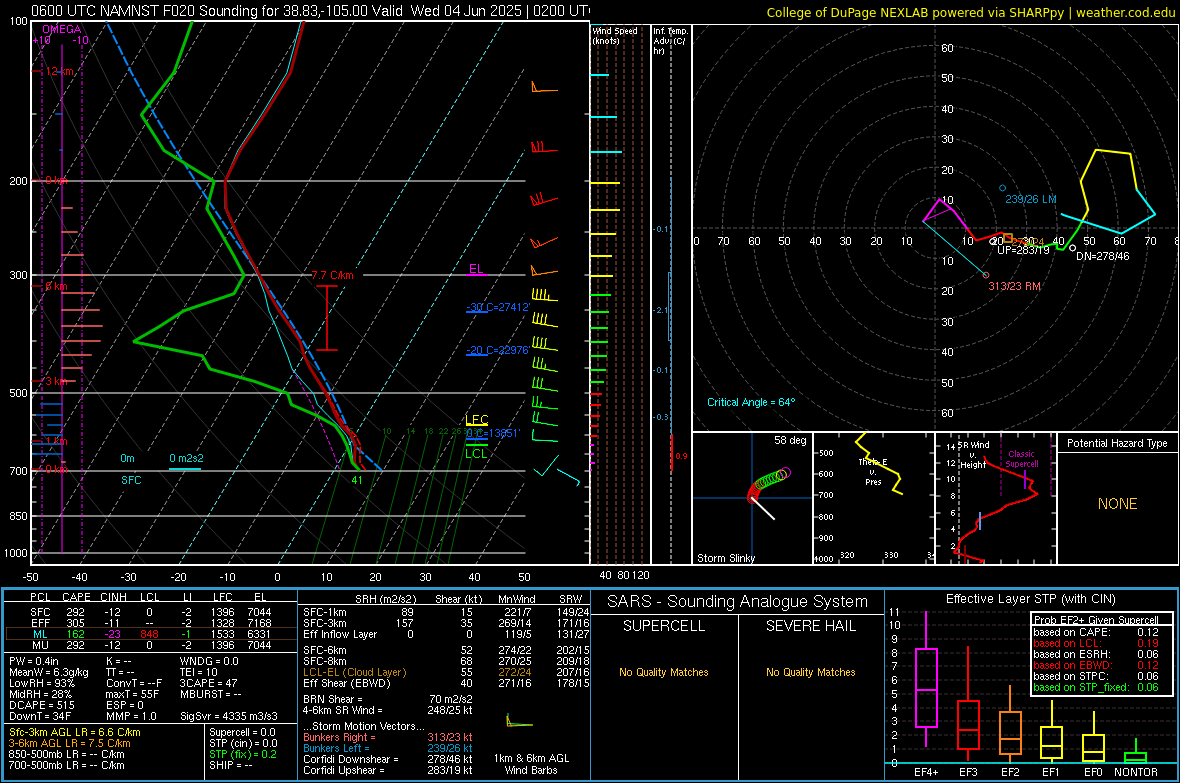This screenshot has height=783, width=1180.
Task: Select the LCL-EL (Cloud Layer) shear row
Action: (446, 672)
